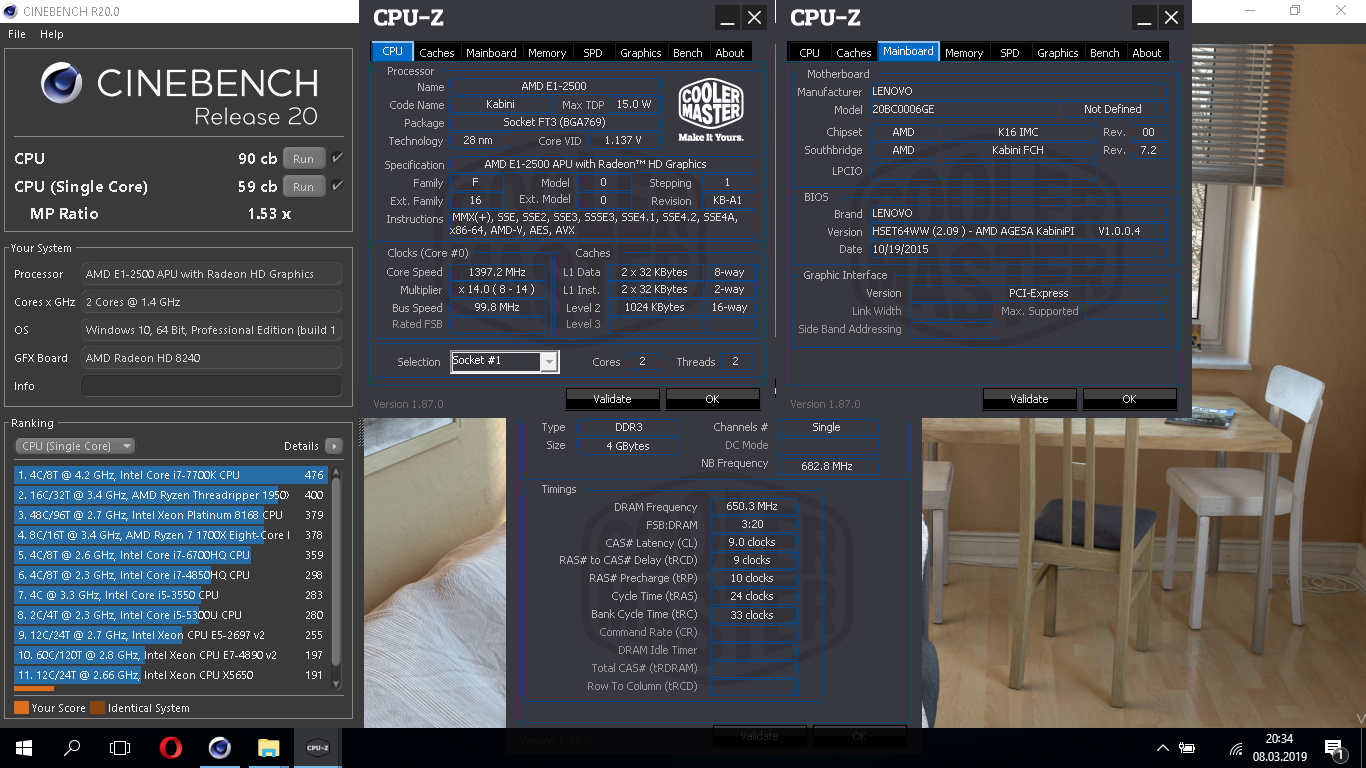Open CPU-Z from the taskbar
The width and height of the screenshot is (1366, 768).
tap(316, 747)
